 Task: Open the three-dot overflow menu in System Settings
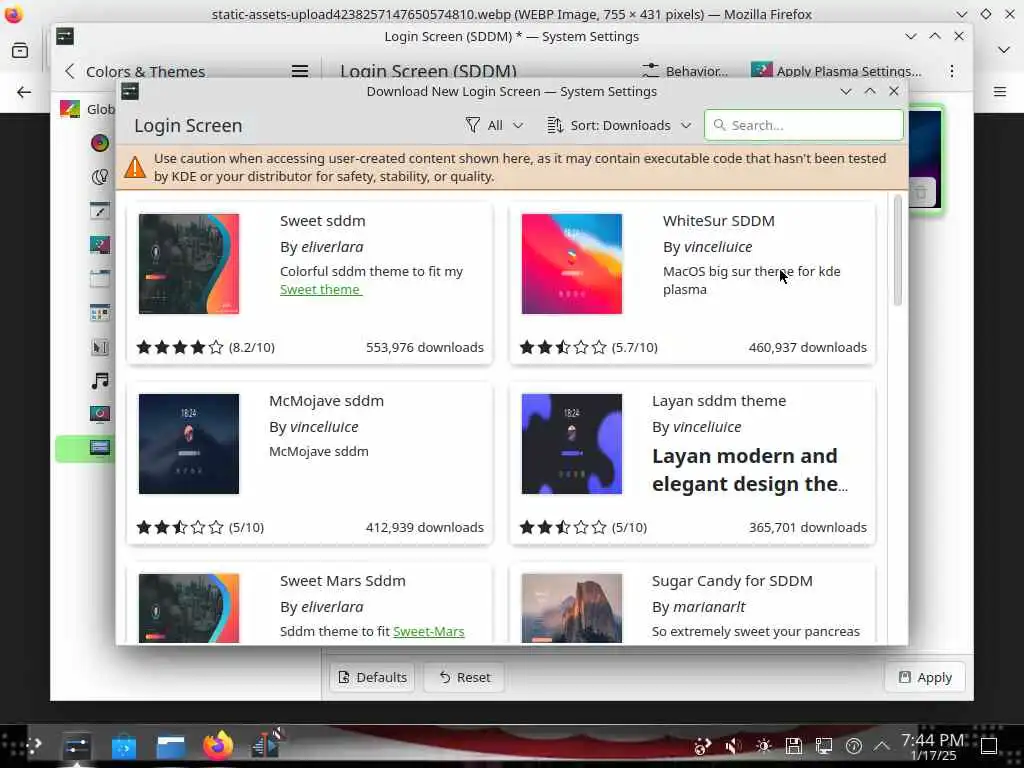pyautogui.click(x=952, y=71)
